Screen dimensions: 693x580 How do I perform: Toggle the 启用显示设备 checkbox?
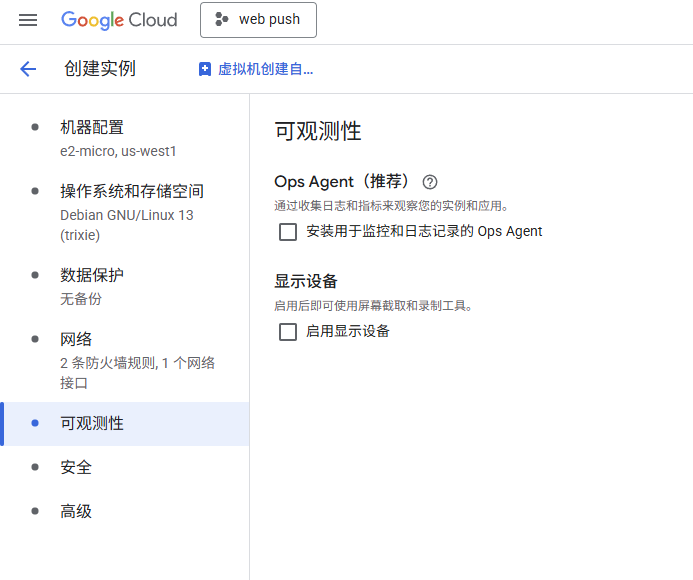[288, 332]
